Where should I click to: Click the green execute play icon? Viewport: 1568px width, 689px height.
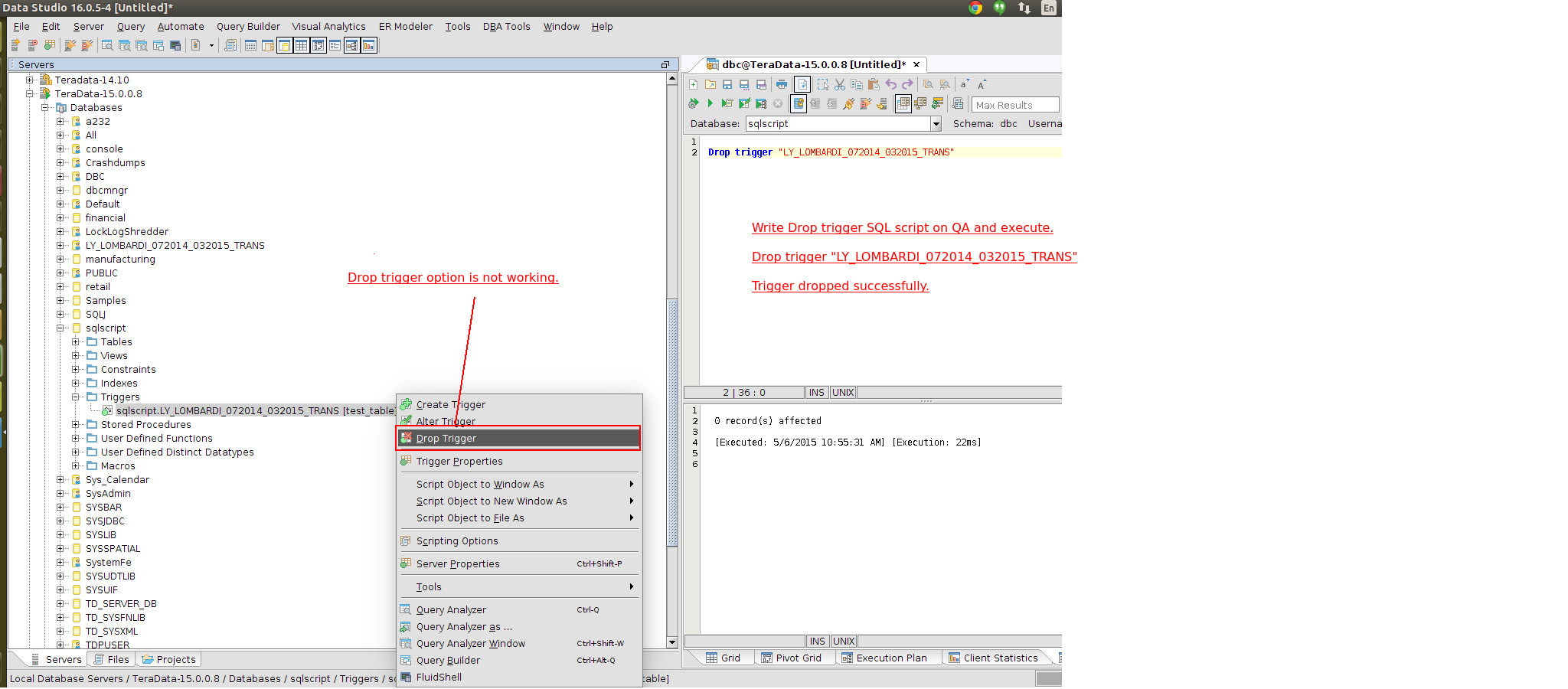tap(710, 103)
